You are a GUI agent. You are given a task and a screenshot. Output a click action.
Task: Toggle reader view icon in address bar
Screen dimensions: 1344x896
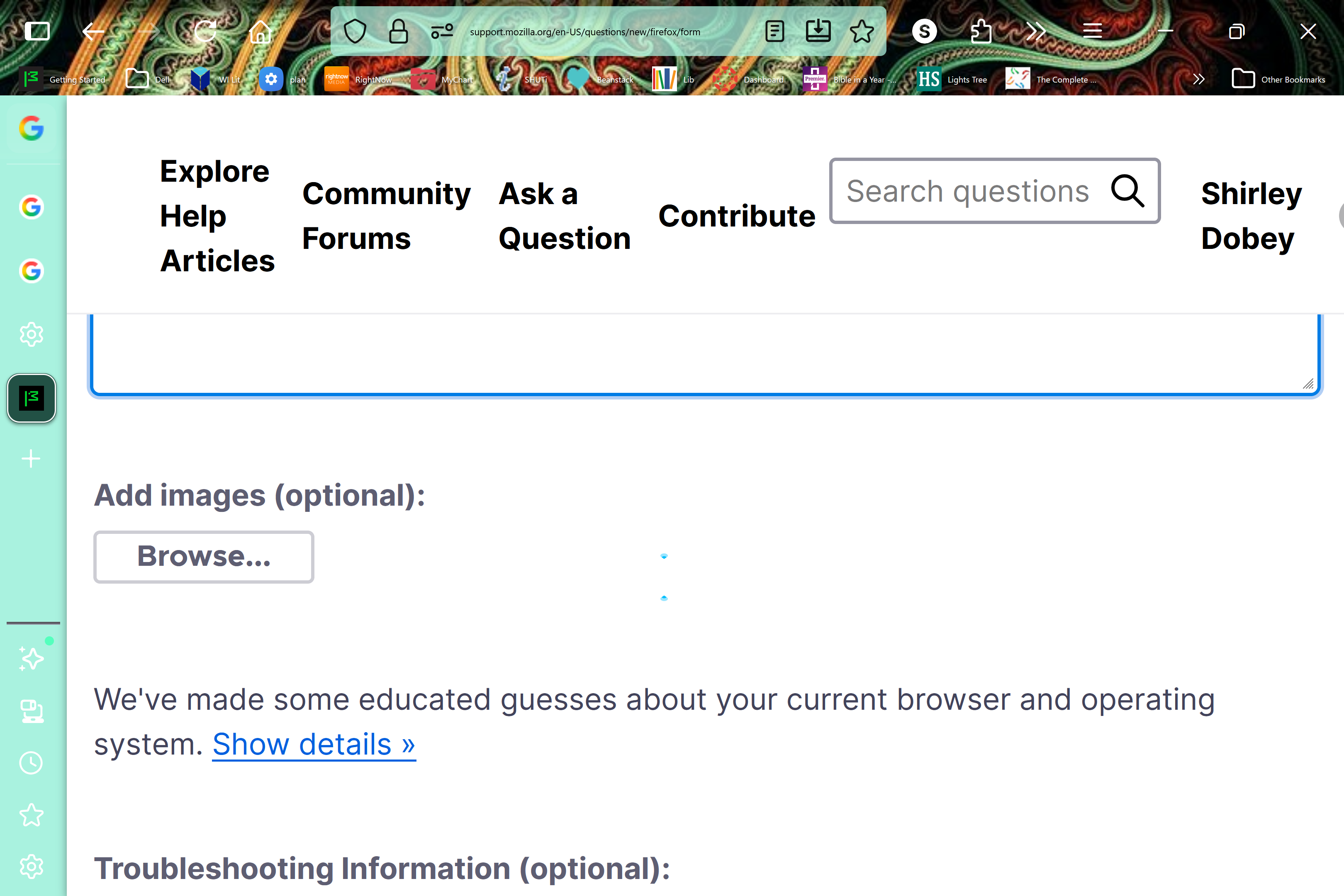click(774, 32)
